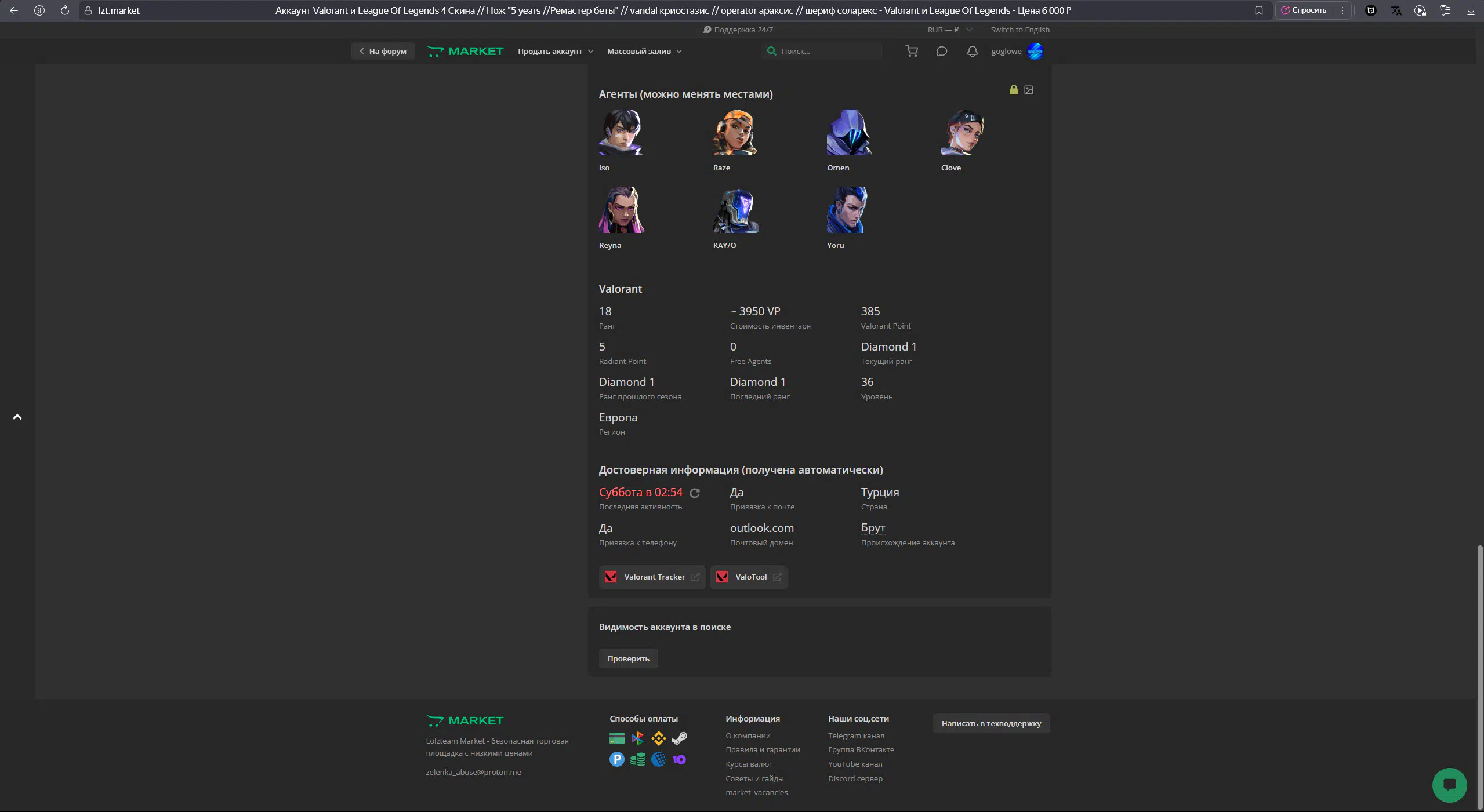
Task: Select the KAY/O agent thumbnail
Action: point(735,210)
